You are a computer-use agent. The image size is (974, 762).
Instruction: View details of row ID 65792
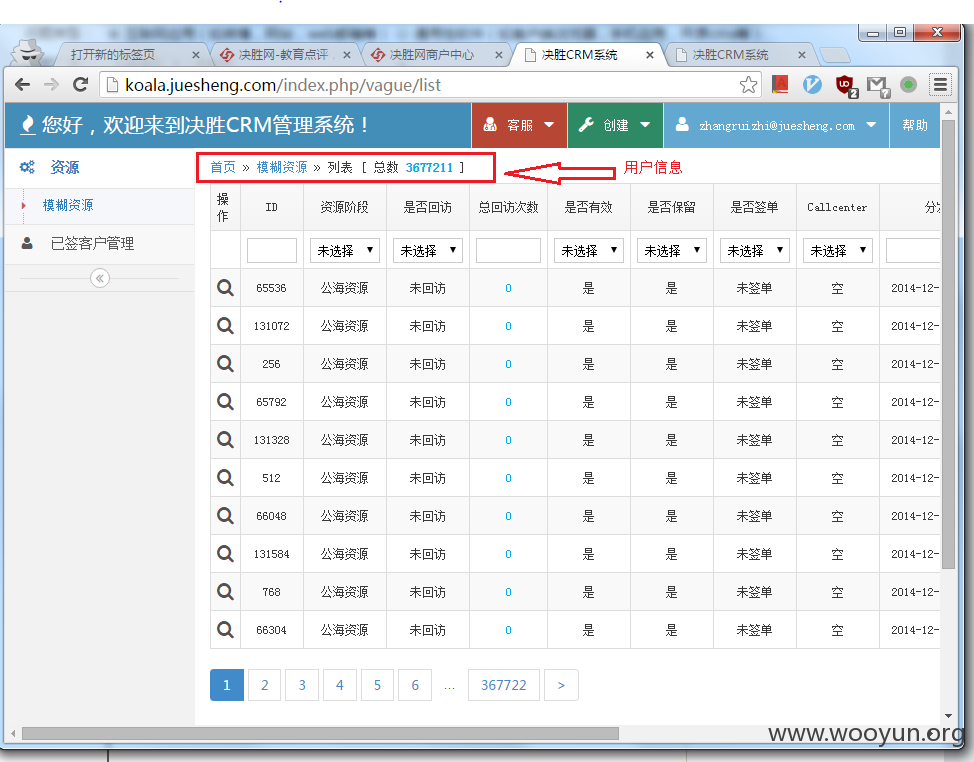point(225,402)
